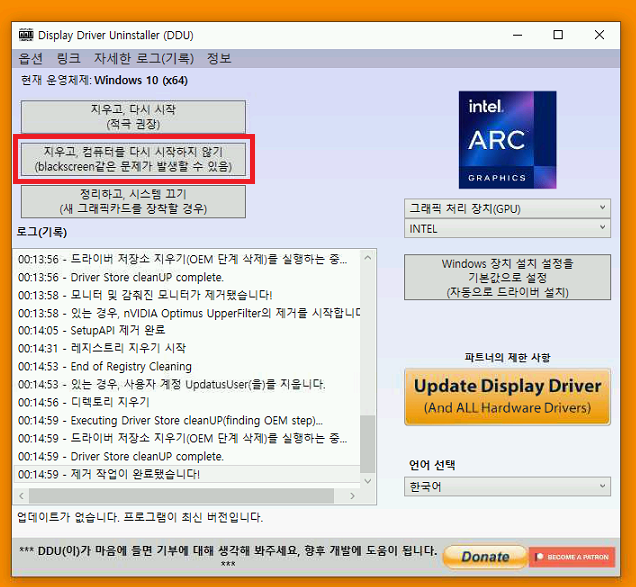Click the vertical scrollbar thumb in log
This screenshot has height=587, width=636.
(368, 444)
